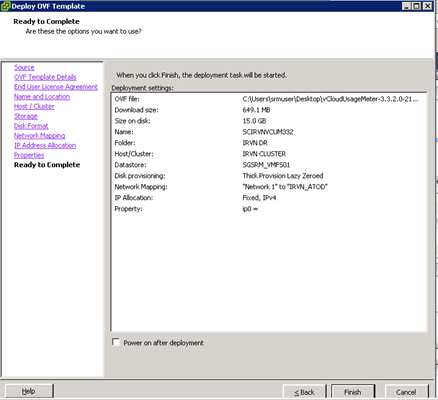Open the Properties step
This screenshot has width=438, height=400.
click(x=29, y=155)
